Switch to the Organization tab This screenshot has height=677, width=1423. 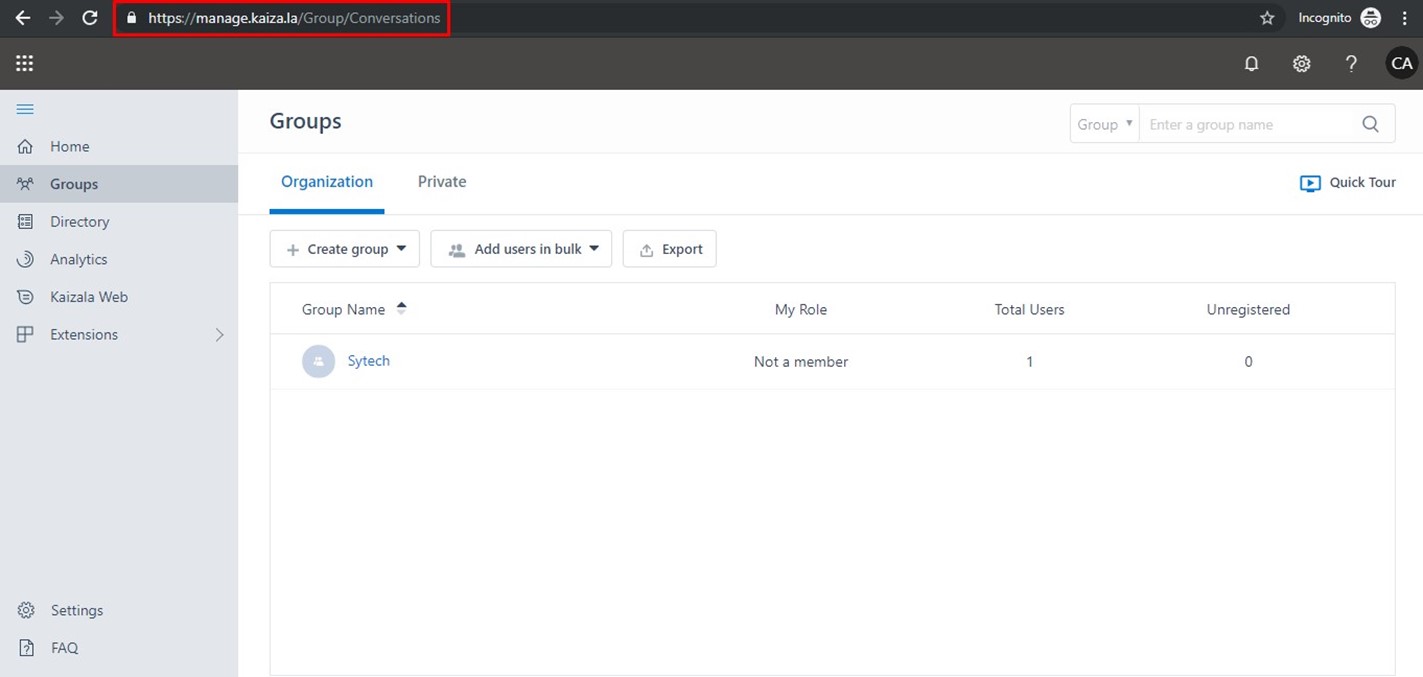coord(327,182)
